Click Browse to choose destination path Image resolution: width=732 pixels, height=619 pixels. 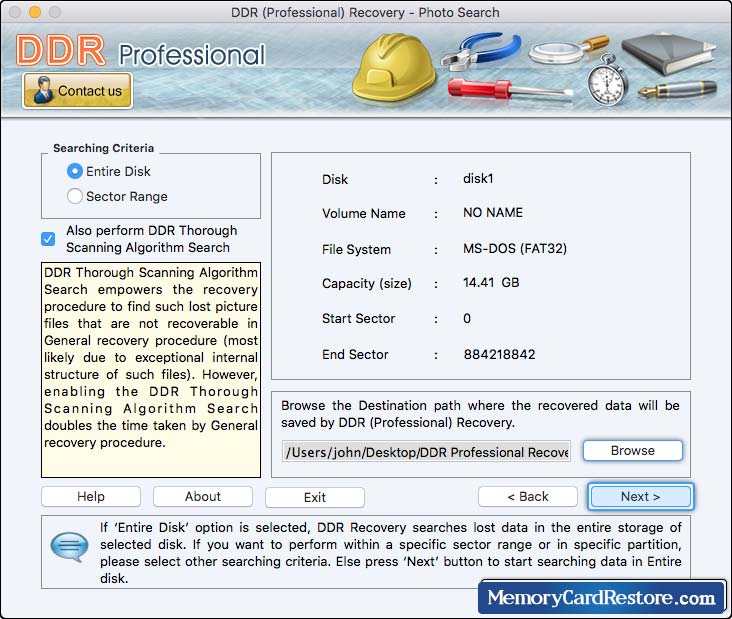click(633, 450)
